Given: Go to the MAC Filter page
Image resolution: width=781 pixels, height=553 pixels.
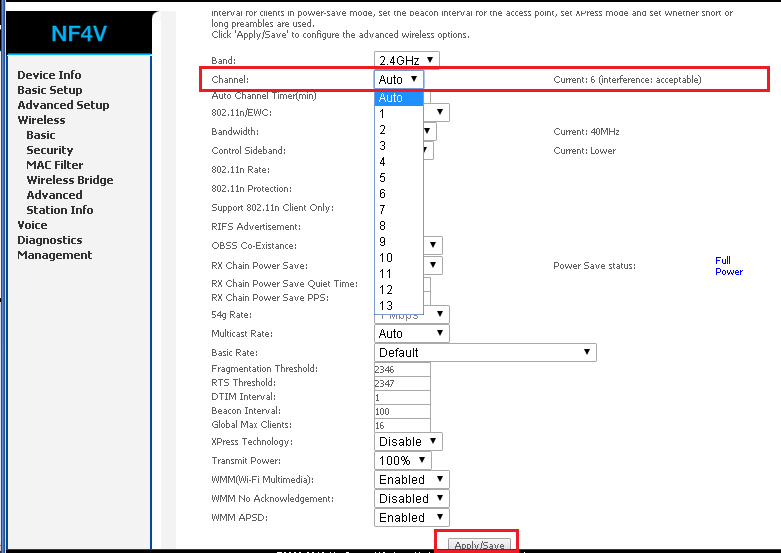Looking at the screenshot, I should pyautogui.click(x=54, y=164).
